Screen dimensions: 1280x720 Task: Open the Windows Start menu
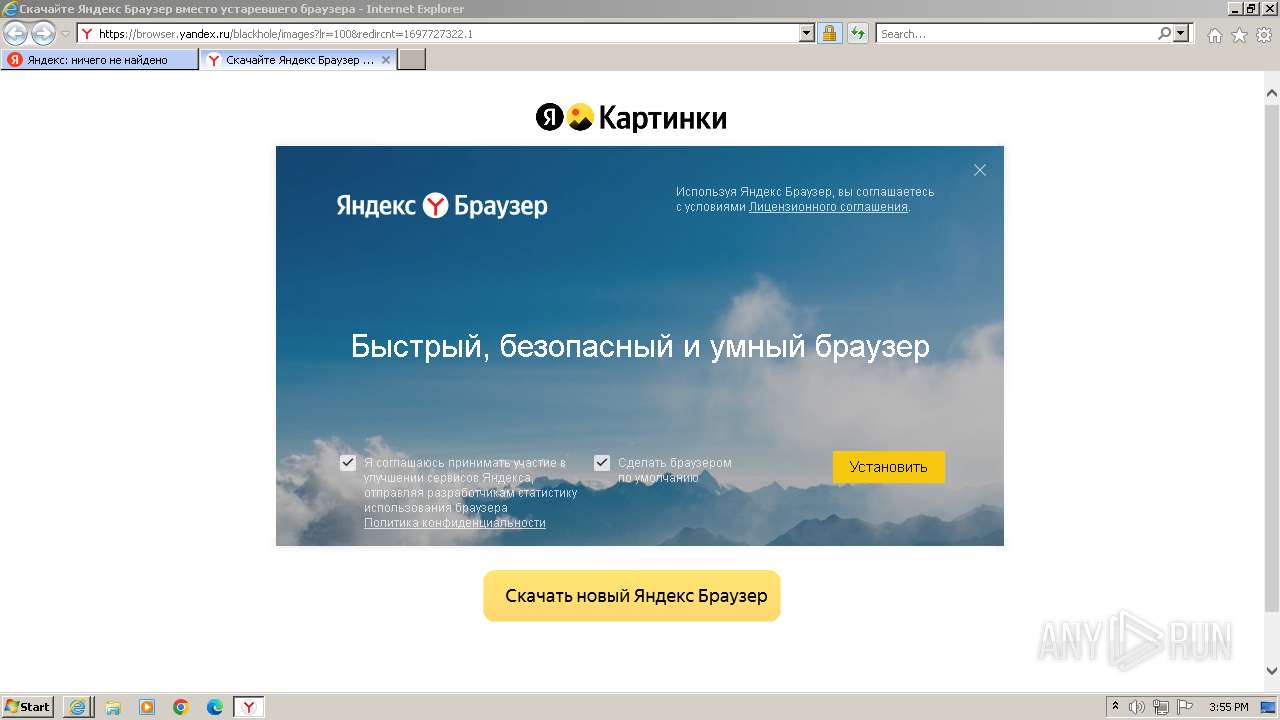pyautogui.click(x=28, y=706)
